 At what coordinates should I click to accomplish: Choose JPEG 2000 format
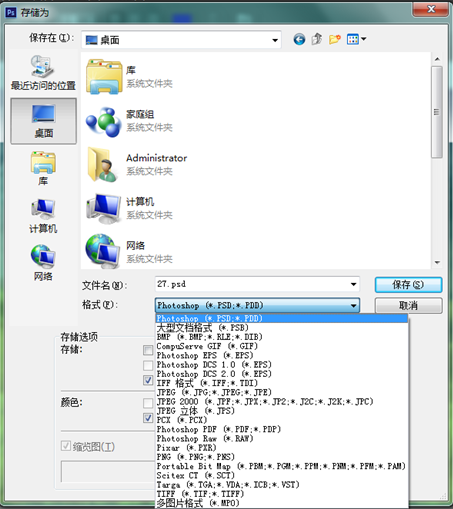pos(282,401)
